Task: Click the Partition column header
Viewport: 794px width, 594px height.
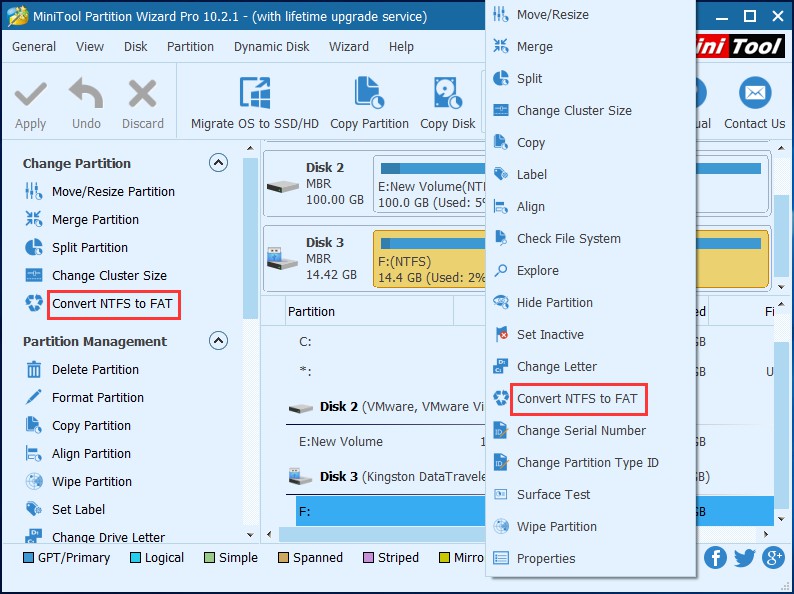Action: [370, 311]
